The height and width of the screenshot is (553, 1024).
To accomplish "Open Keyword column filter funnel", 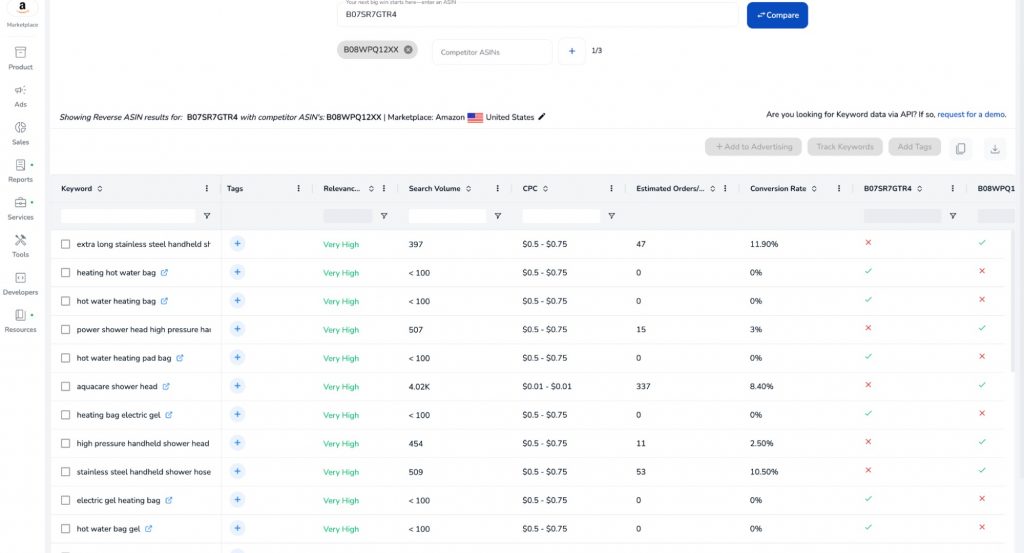I will (207, 215).
